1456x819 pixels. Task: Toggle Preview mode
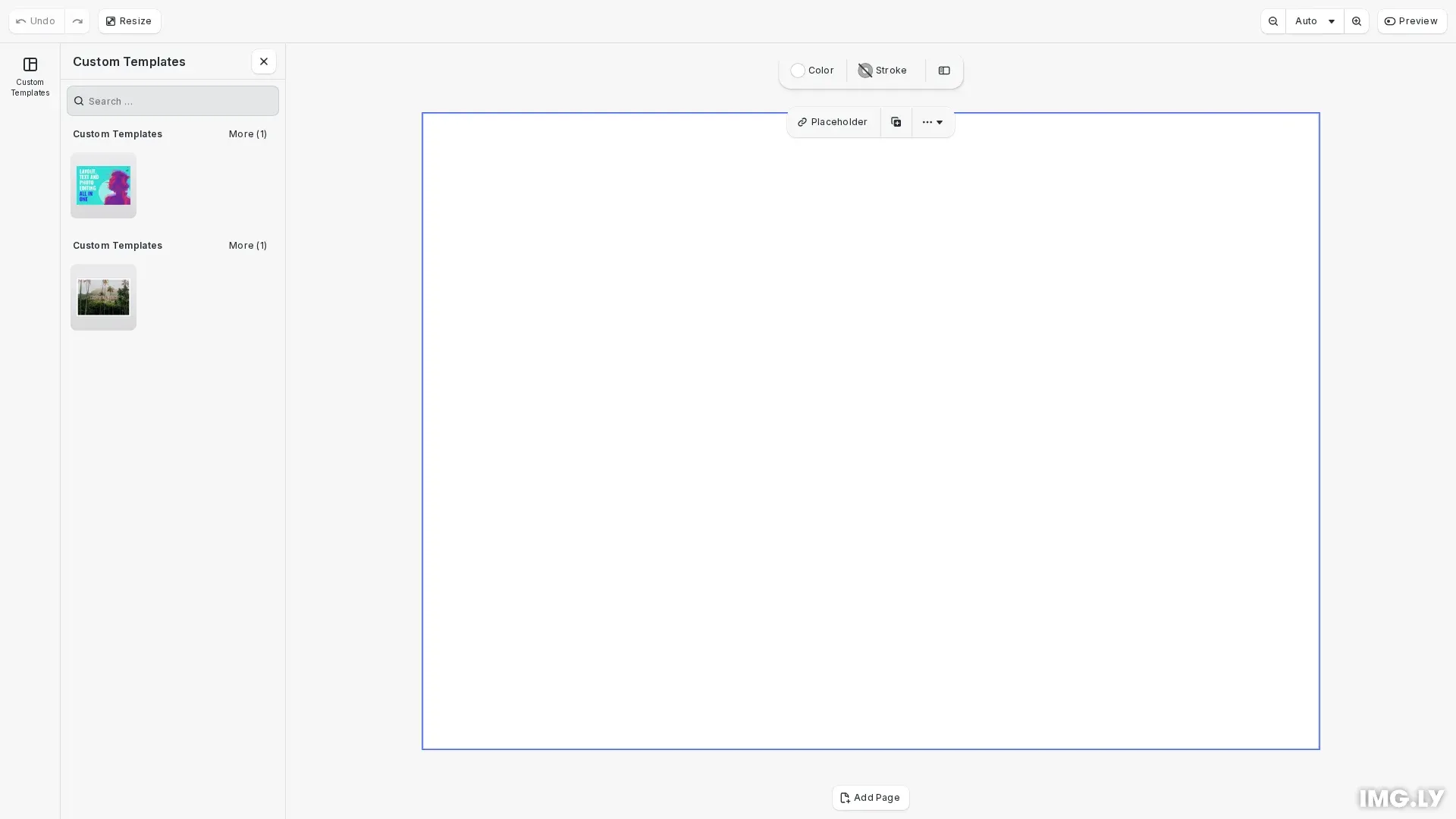(1411, 21)
